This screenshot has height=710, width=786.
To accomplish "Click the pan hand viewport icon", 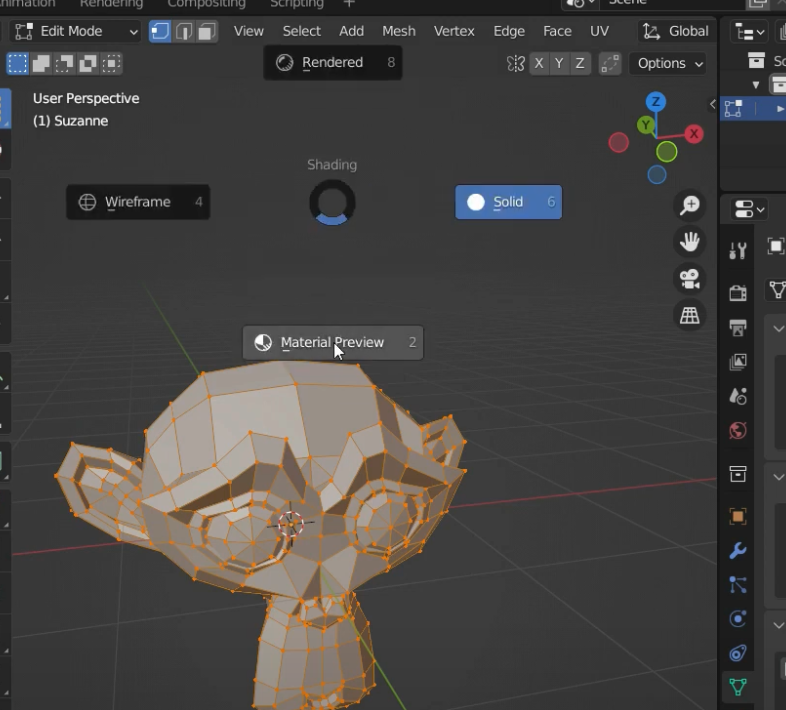I will pyautogui.click(x=689, y=241).
